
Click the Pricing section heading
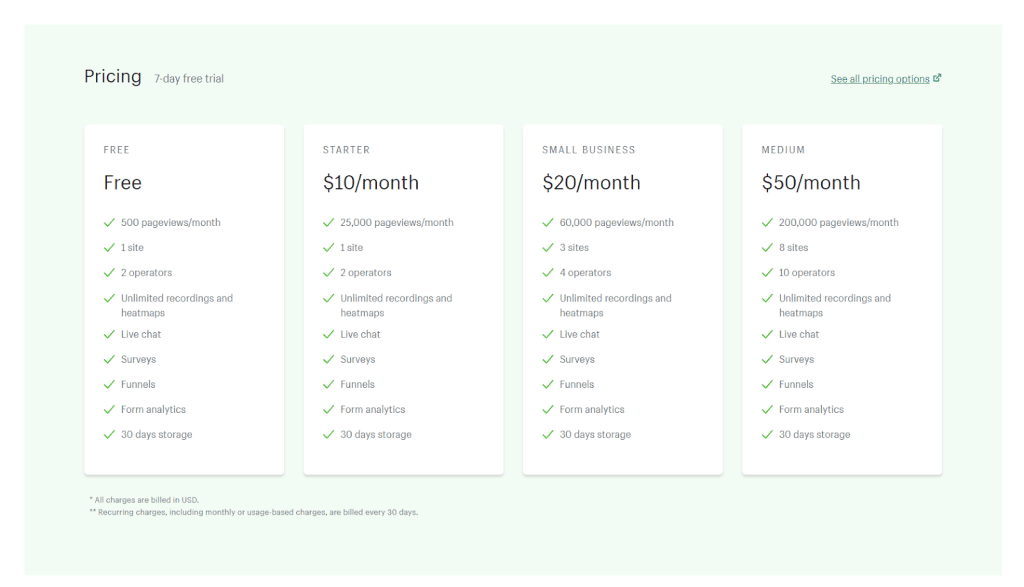point(113,77)
